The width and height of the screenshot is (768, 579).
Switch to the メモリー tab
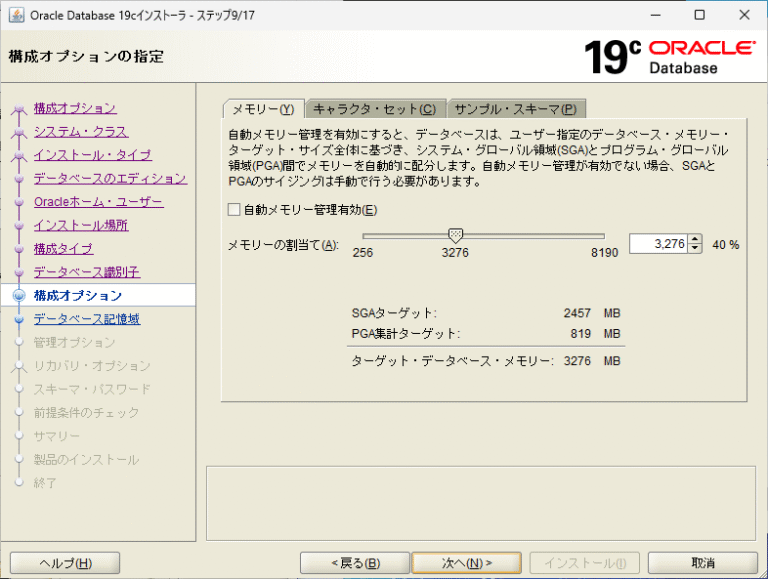coord(264,109)
